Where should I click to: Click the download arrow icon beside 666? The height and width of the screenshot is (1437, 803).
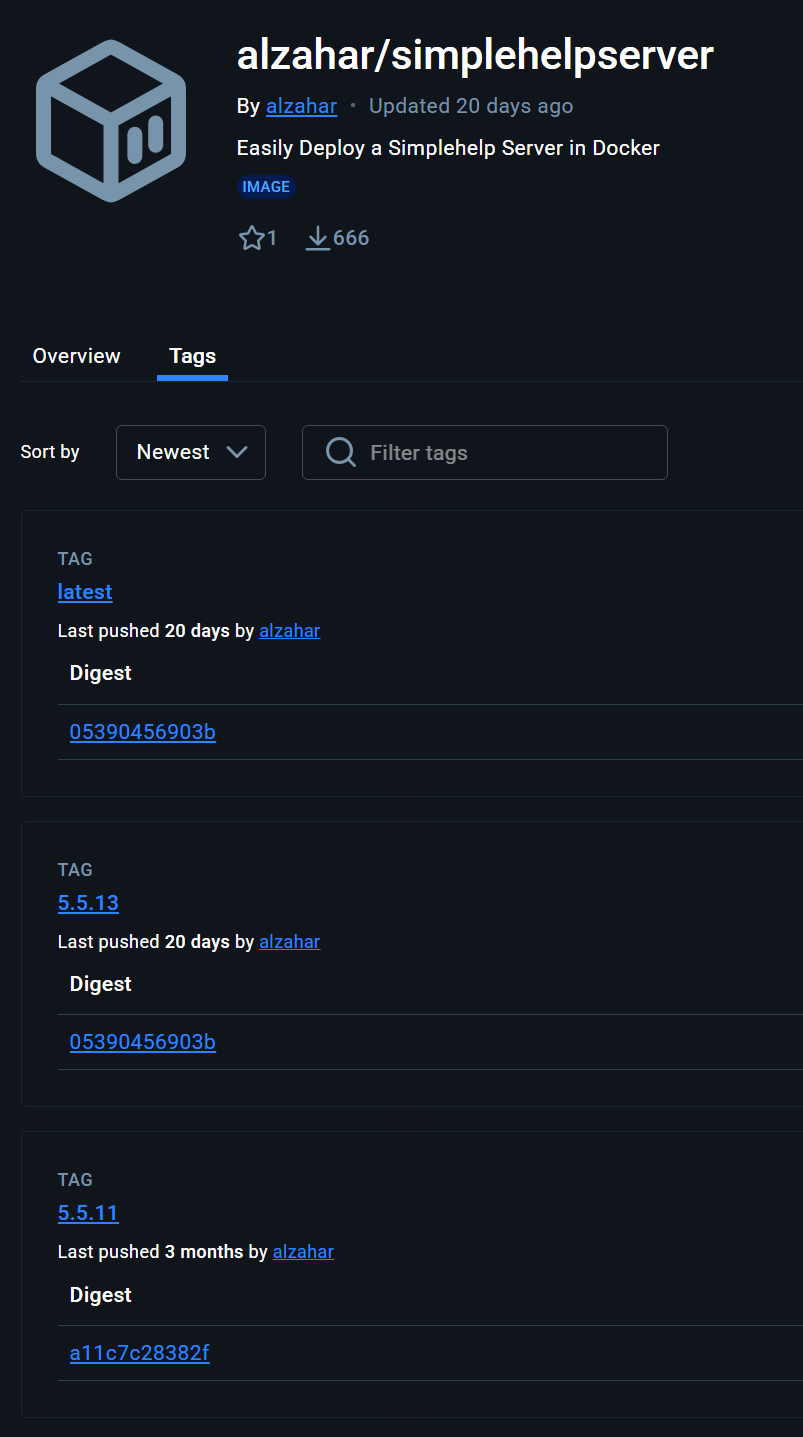pyautogui.click(x=317, y=238)
